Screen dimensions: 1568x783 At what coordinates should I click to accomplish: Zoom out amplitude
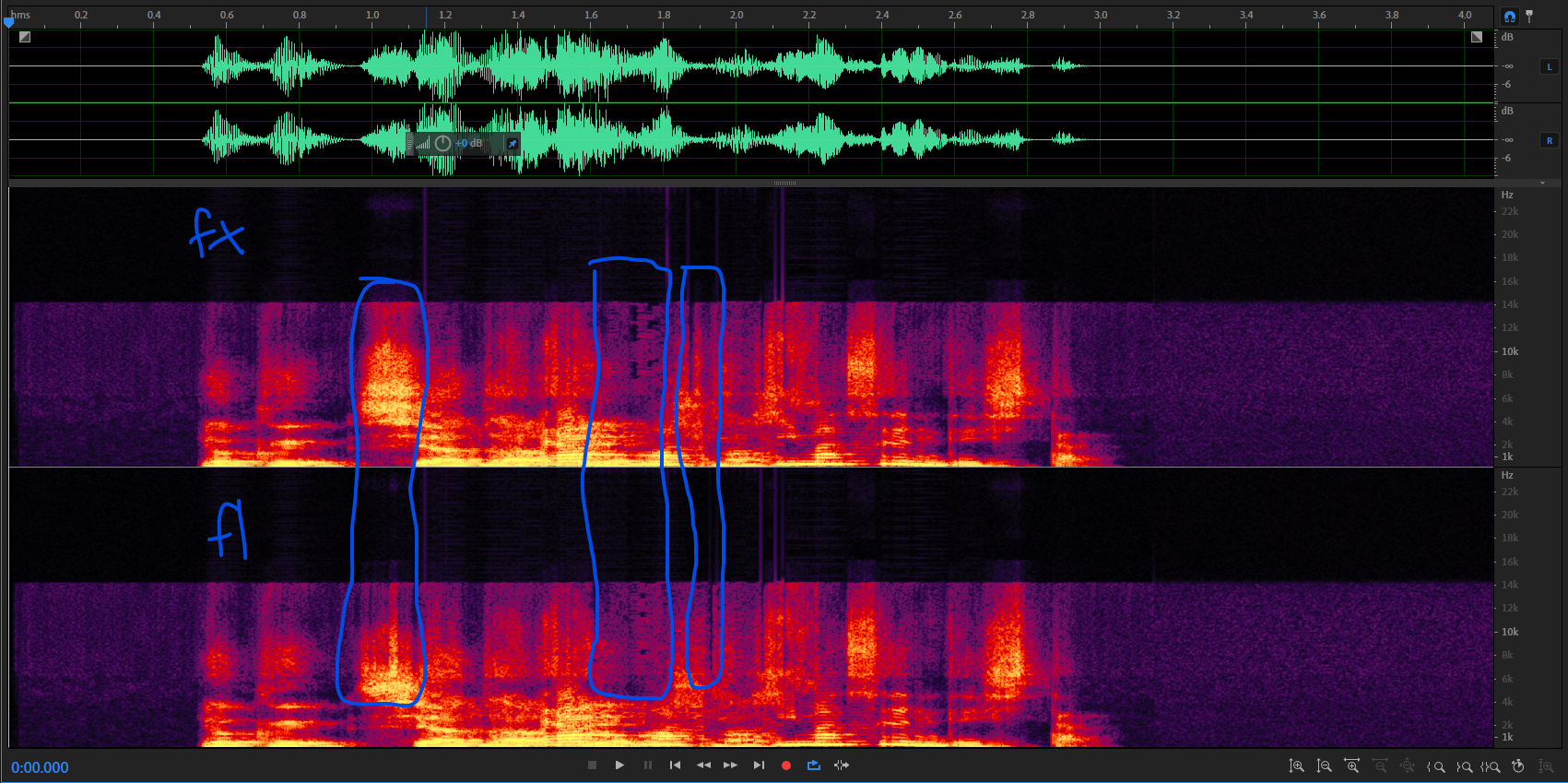(1324, 766)
